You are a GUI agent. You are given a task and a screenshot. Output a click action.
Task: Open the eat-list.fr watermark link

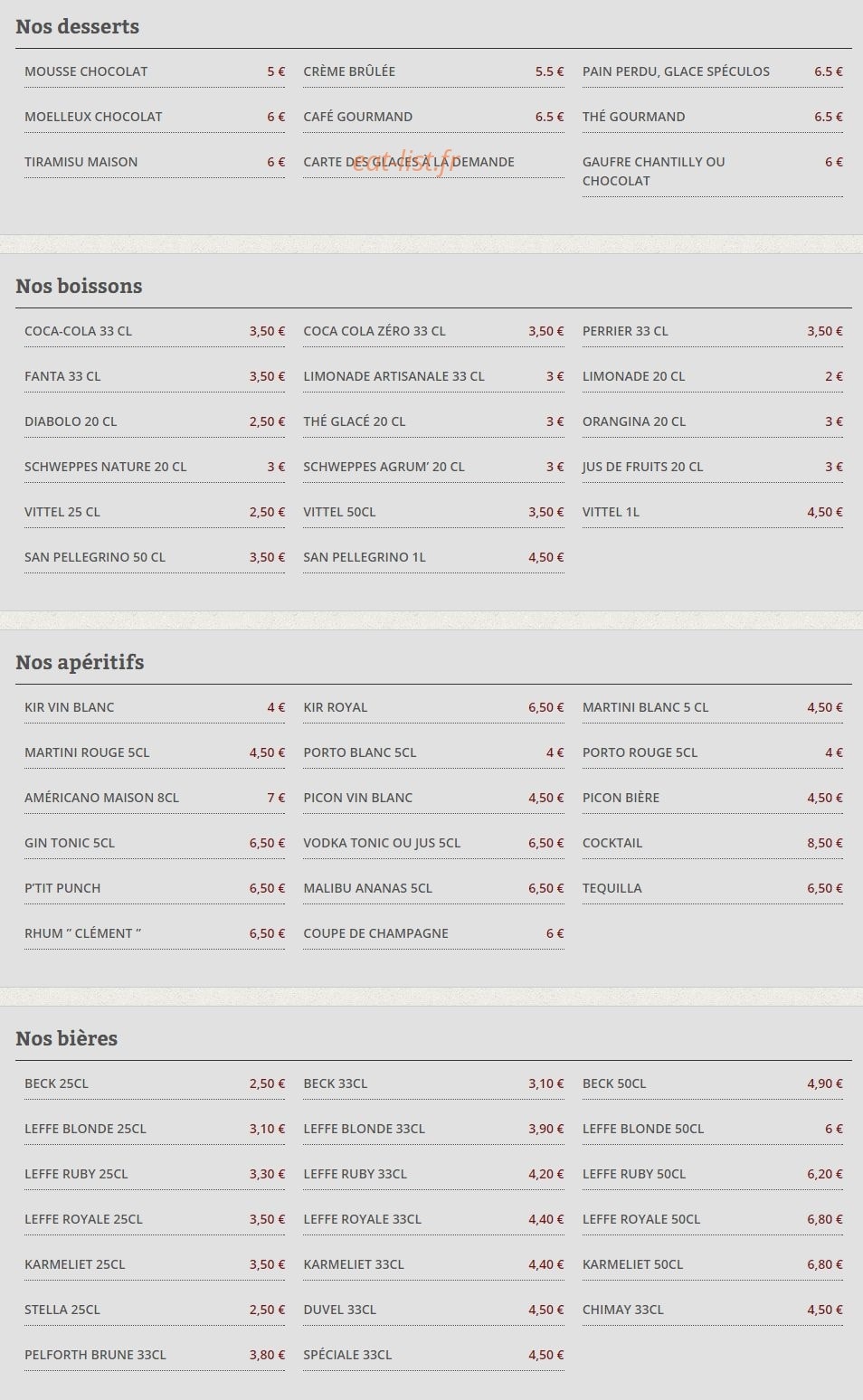pos(403,162)
